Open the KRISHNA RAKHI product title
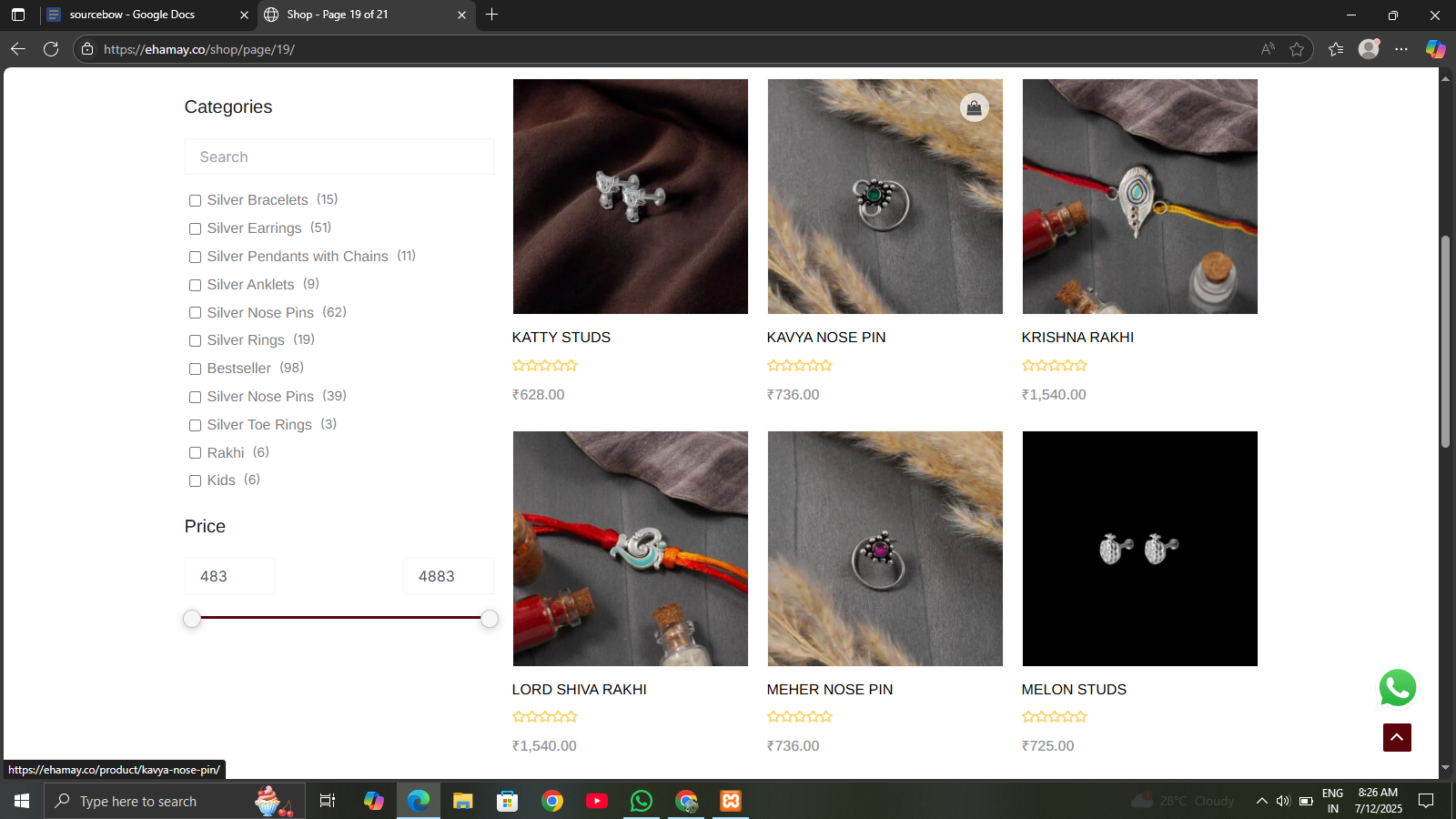Image resolution: width=1456 pixels, height=819 pixels. tap(1077, 337)
